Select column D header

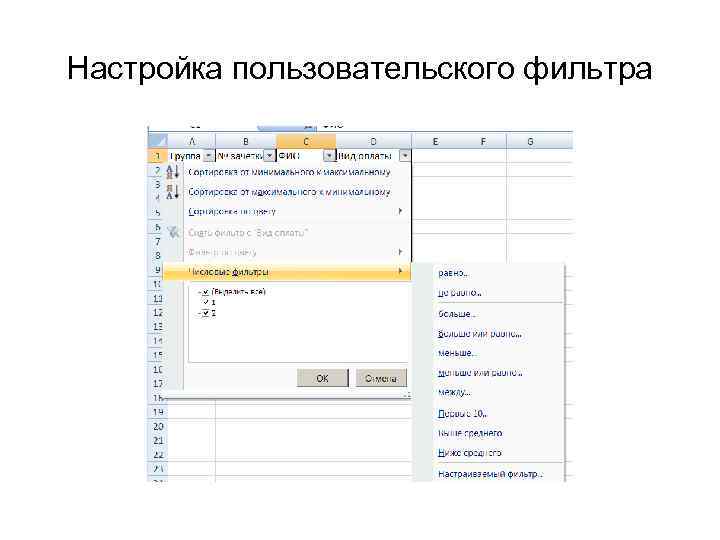[373, 141]
